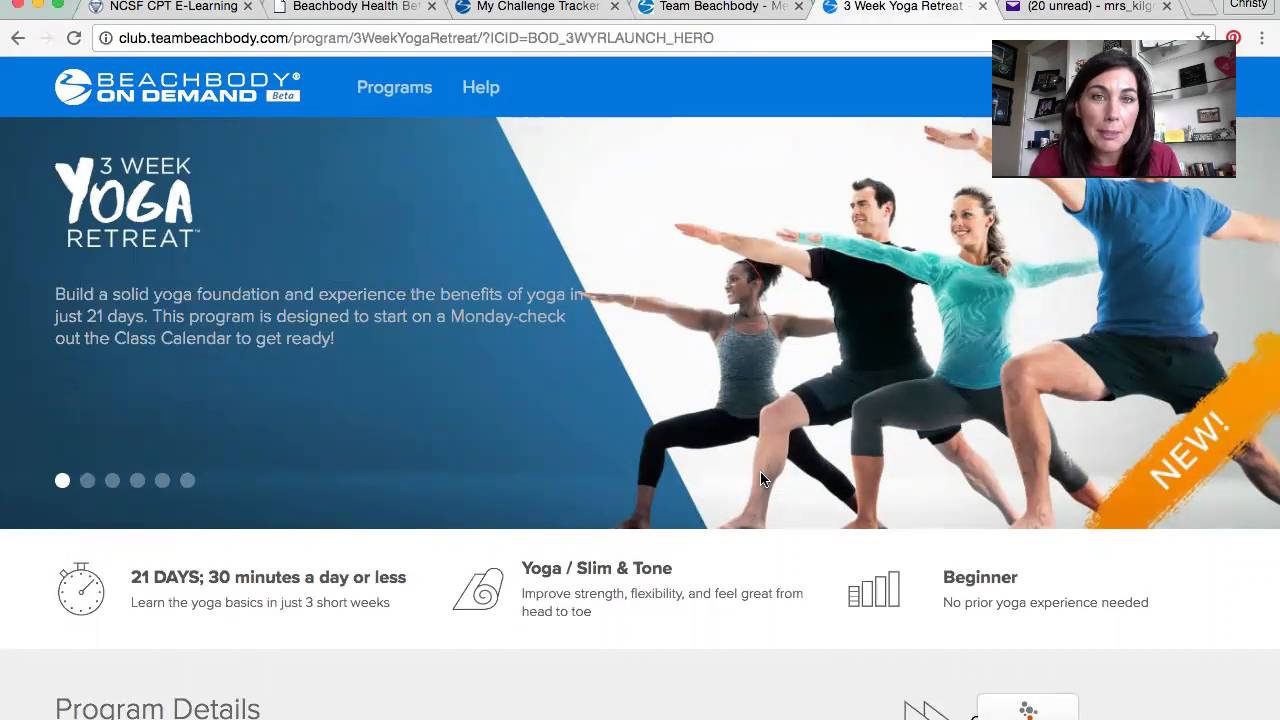Switch to My Challenge Tracker tab

pos(537,7)
